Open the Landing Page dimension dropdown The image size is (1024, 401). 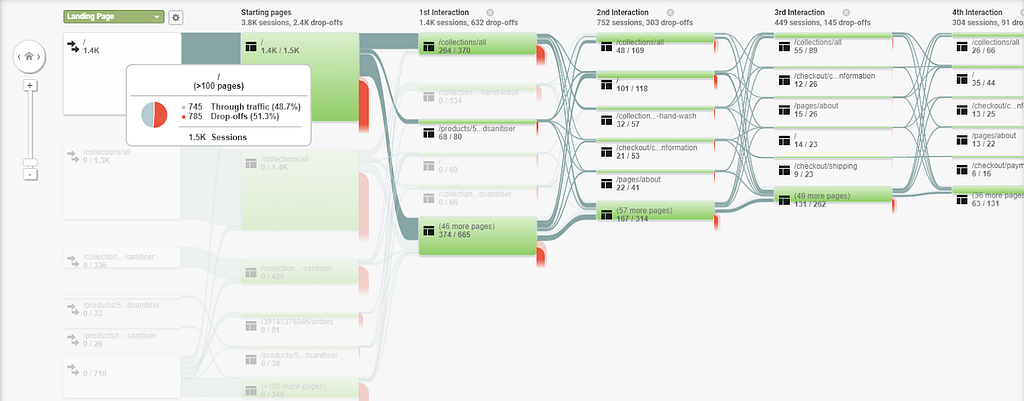tap(114, 17)
